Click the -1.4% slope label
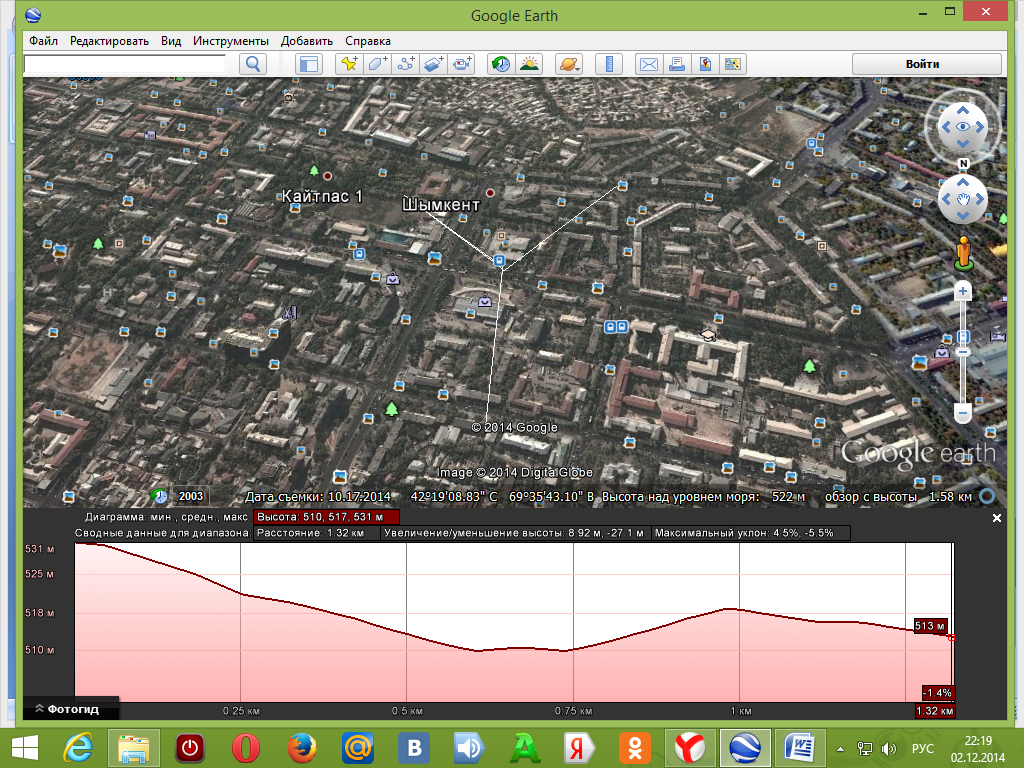This screenshot has height=768, width=1024. tap(938, 693)
